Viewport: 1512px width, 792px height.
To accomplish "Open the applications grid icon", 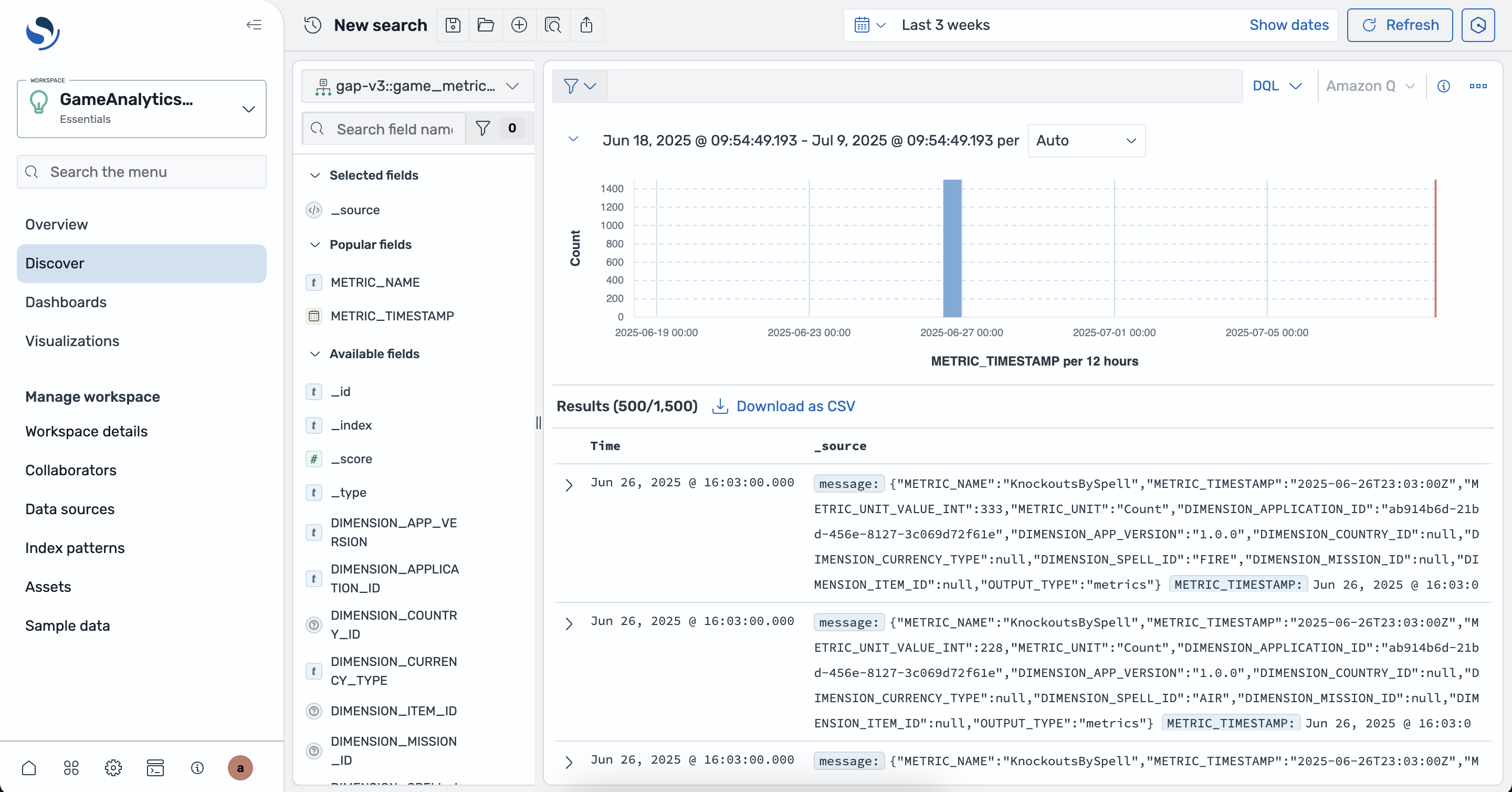I will click(71, 767).
